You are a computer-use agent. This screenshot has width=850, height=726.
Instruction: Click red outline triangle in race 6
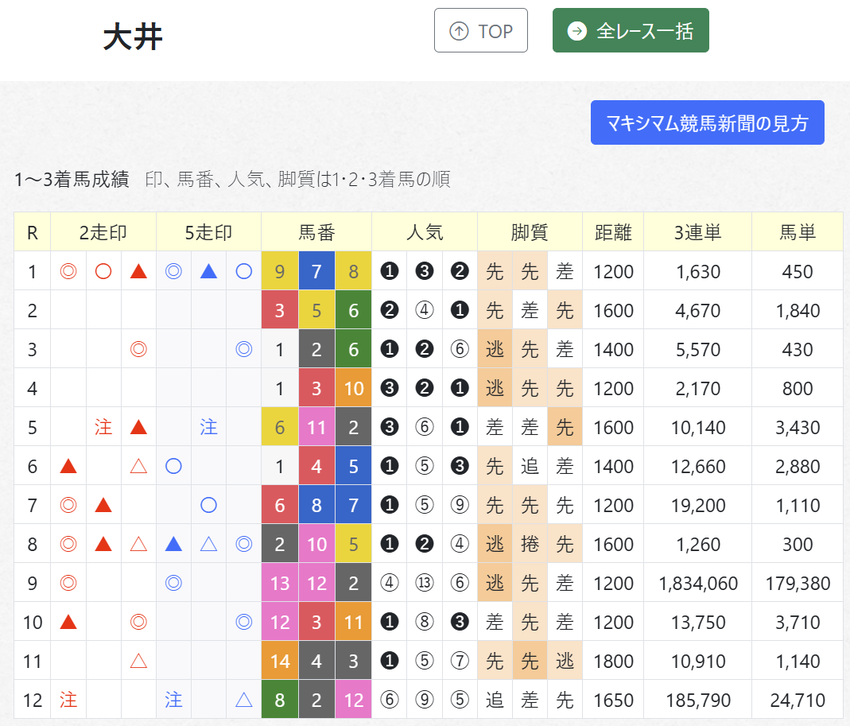(x=139, y=466)
